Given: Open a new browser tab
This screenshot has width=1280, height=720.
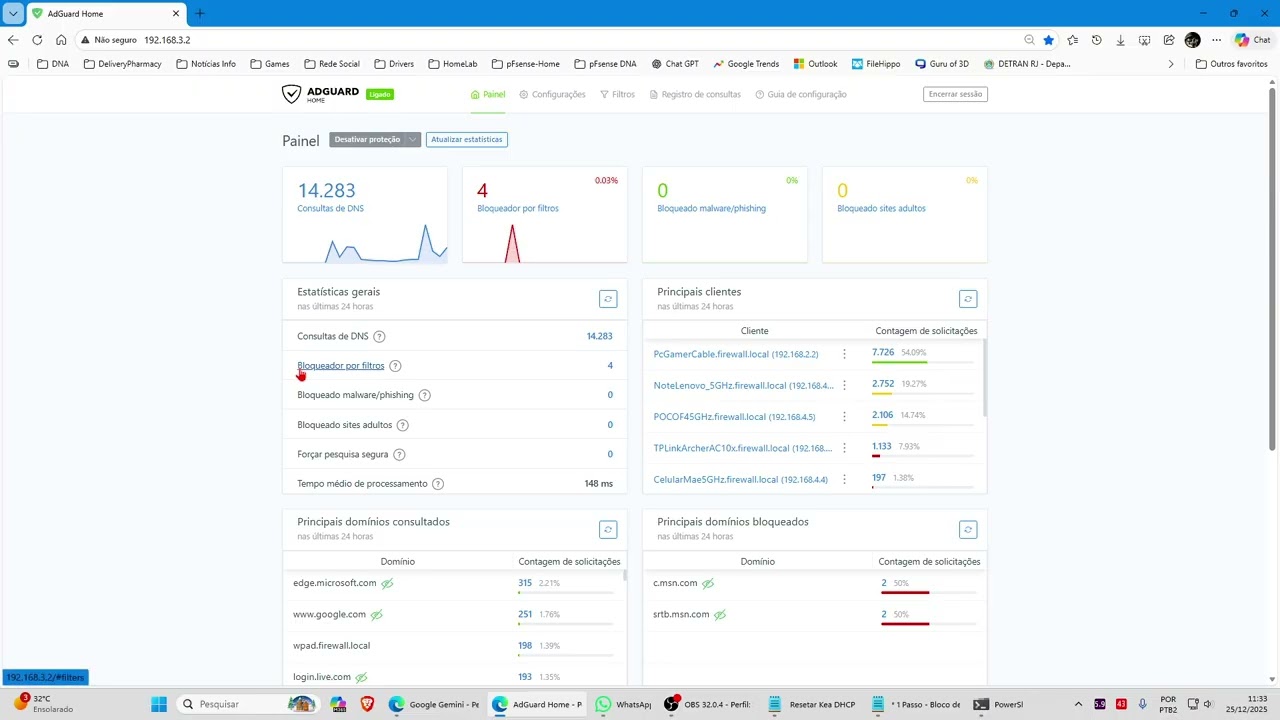Looking at the screenshot, I should 199,14.
